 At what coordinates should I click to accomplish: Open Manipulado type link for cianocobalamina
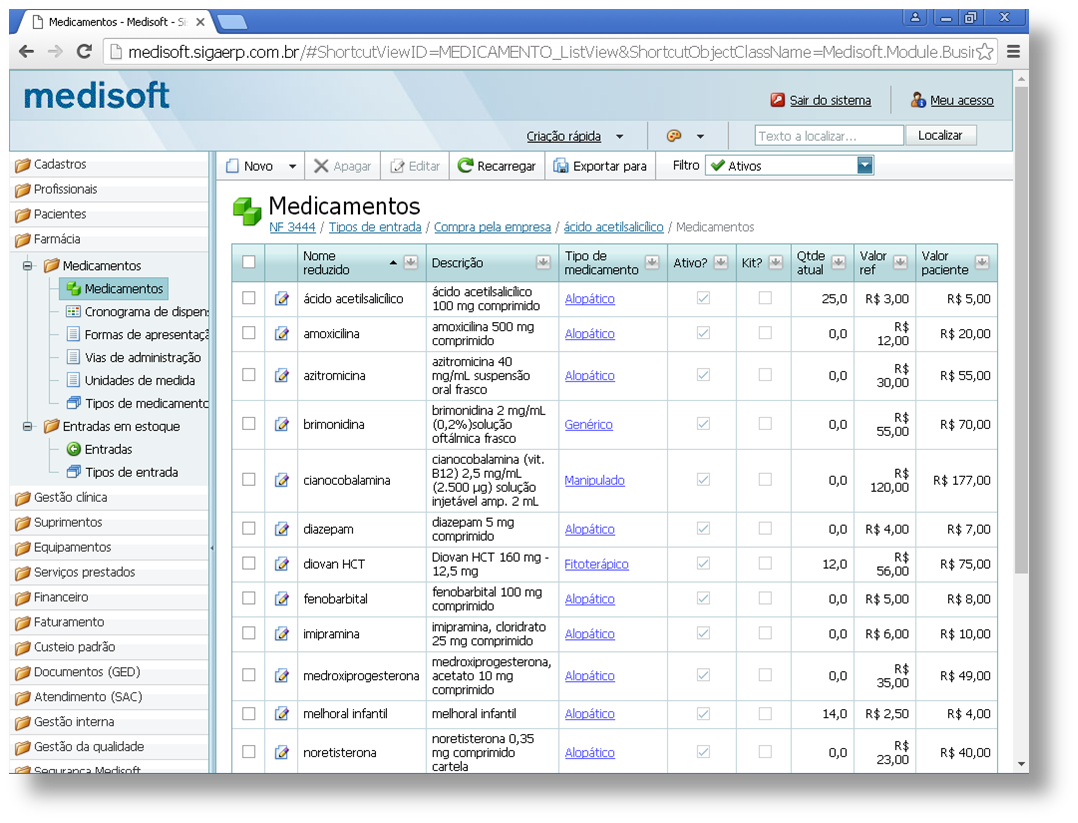594,480
